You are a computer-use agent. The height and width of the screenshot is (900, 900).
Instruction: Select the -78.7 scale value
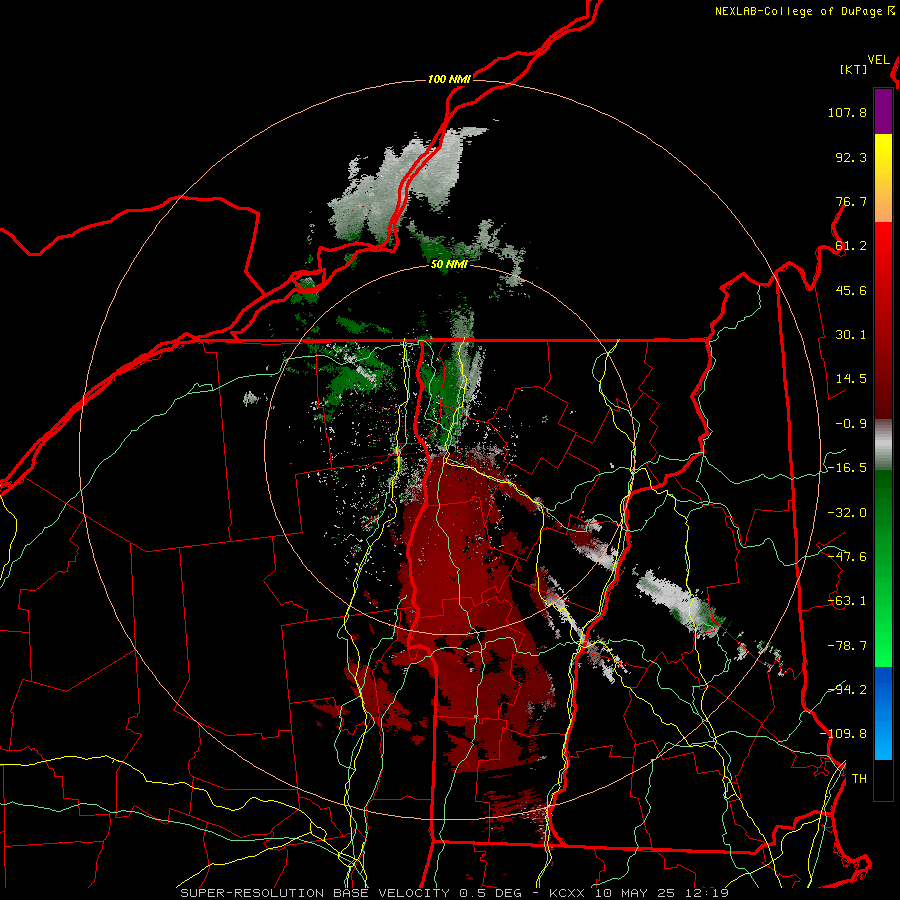tap(847, 646)
